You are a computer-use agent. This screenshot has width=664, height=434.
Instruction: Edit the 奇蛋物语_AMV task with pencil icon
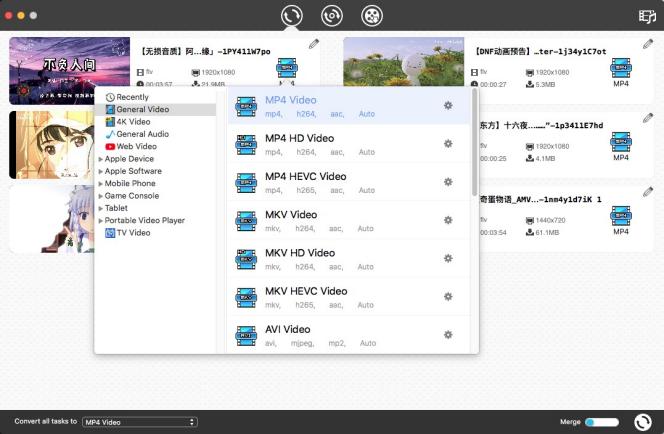coord(647,192)
